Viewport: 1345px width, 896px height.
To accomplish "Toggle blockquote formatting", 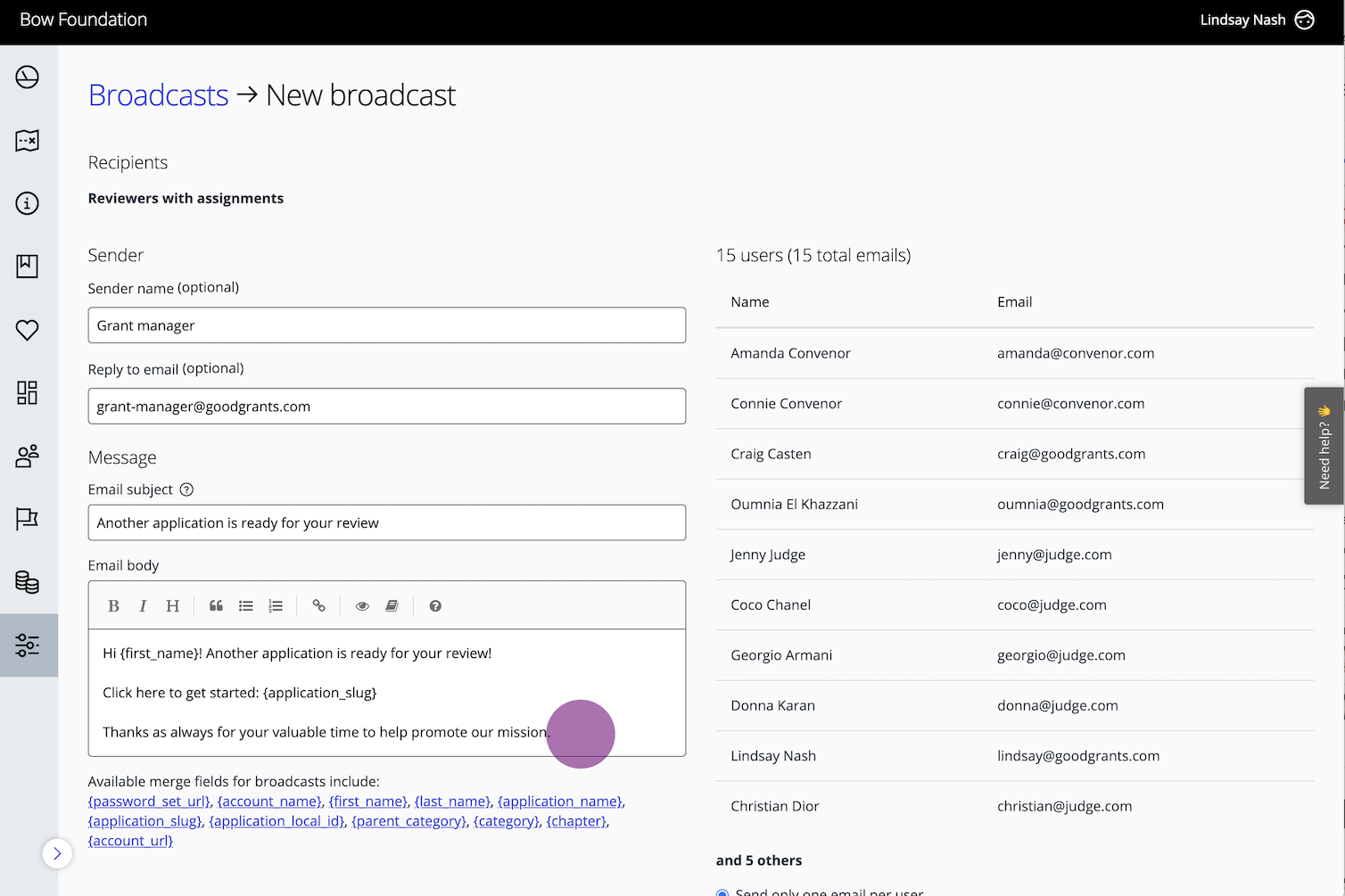I will pyautogui.click(x=216, y=605).
